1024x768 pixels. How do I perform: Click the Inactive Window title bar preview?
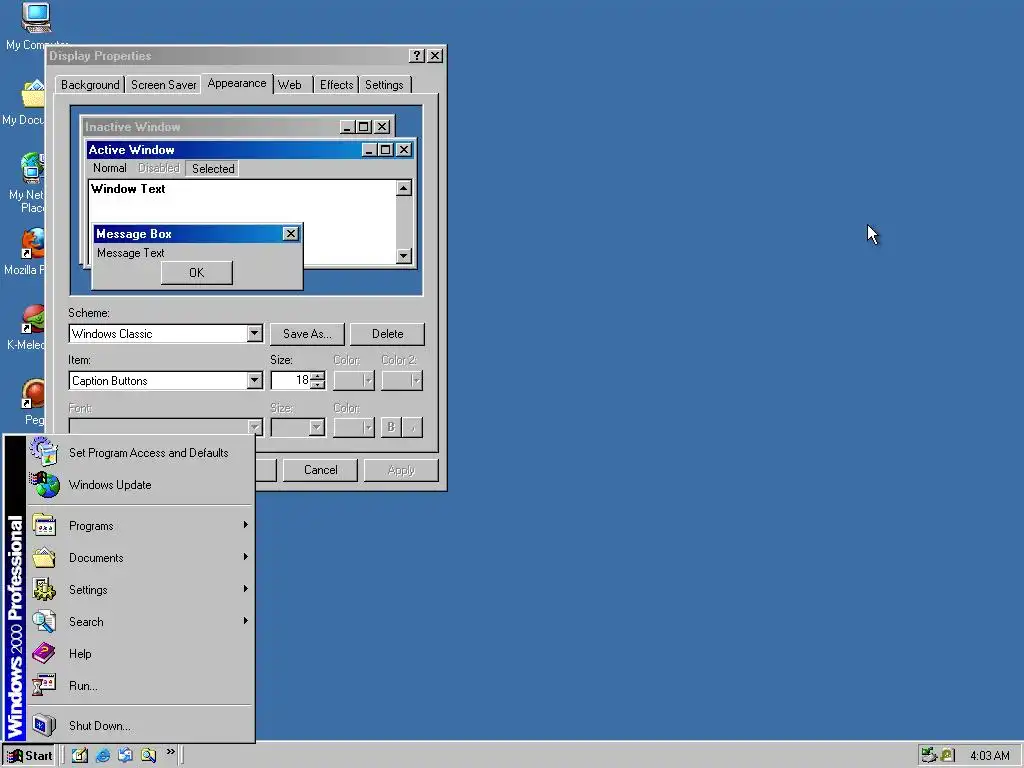point(238,127)
